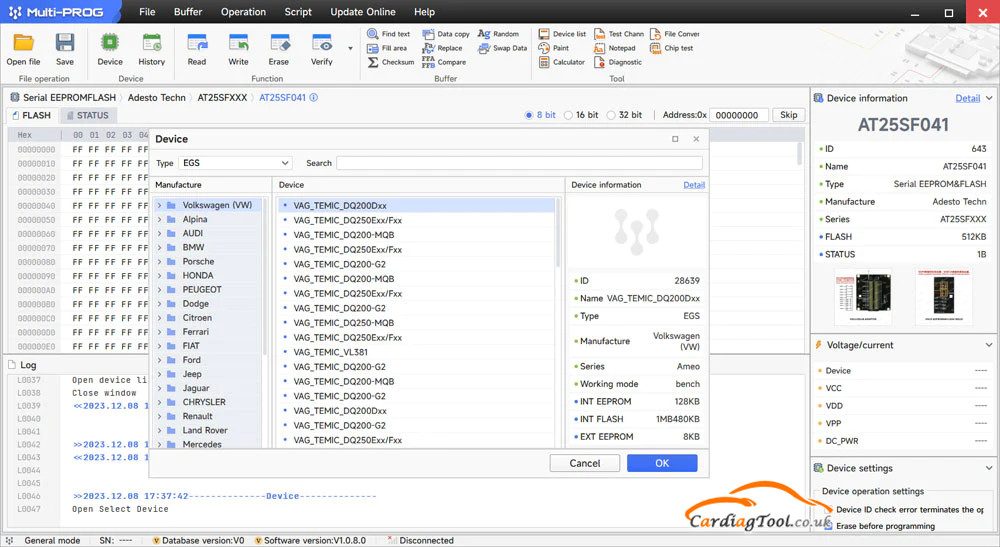Screen dimensions: 1000x547
Task: Open the Function group dropdown arrow
Action: [x=350, y=48]
